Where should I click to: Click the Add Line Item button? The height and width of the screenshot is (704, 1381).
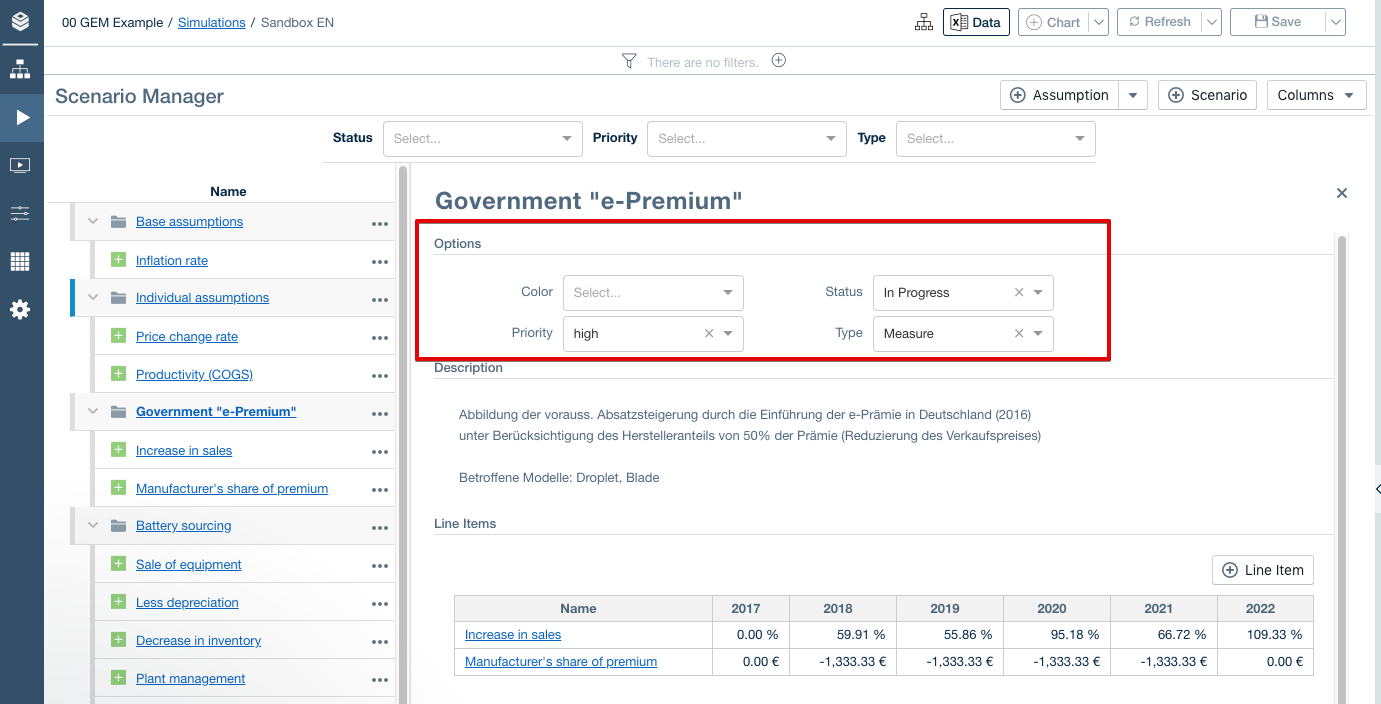1262,570
